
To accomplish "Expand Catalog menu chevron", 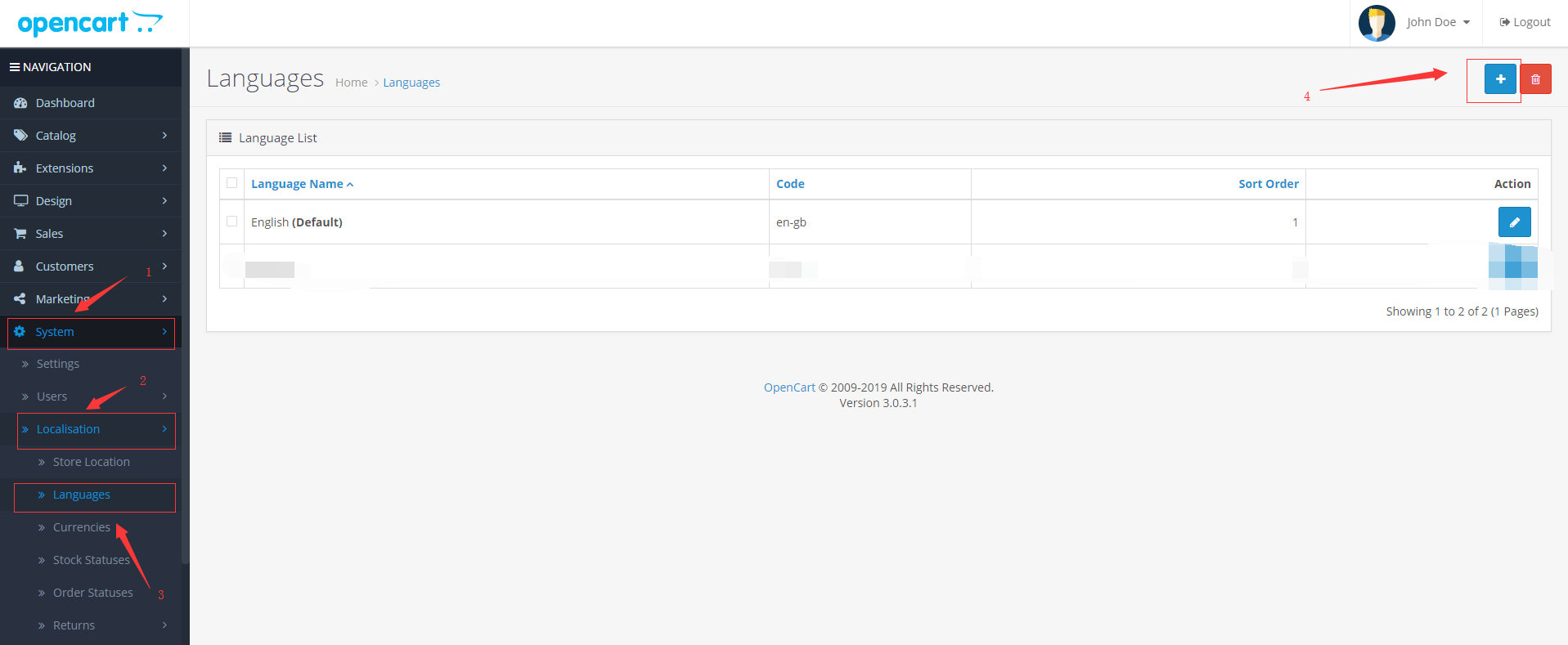I will 164,136.
